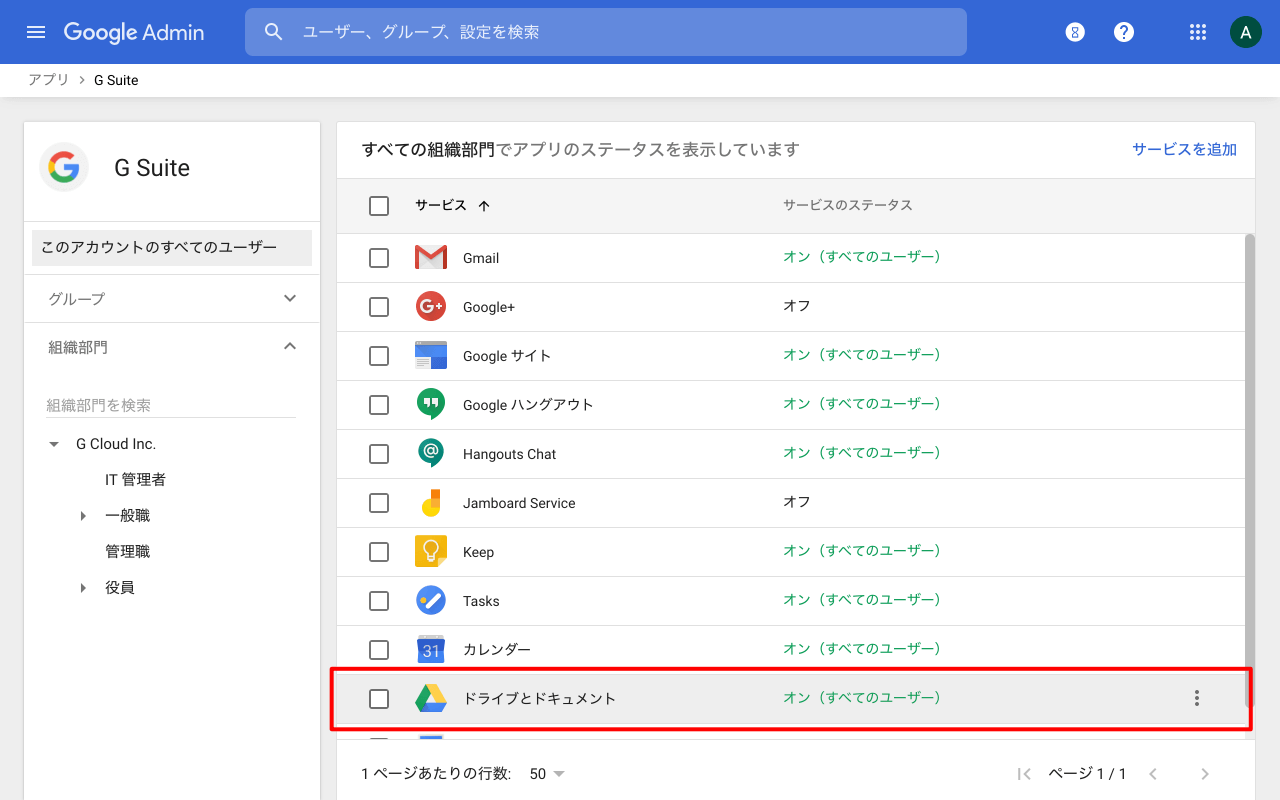Click the Calendar 31 icon
The height and width of the screenshot is (800, 1280).
coord(431,649)
